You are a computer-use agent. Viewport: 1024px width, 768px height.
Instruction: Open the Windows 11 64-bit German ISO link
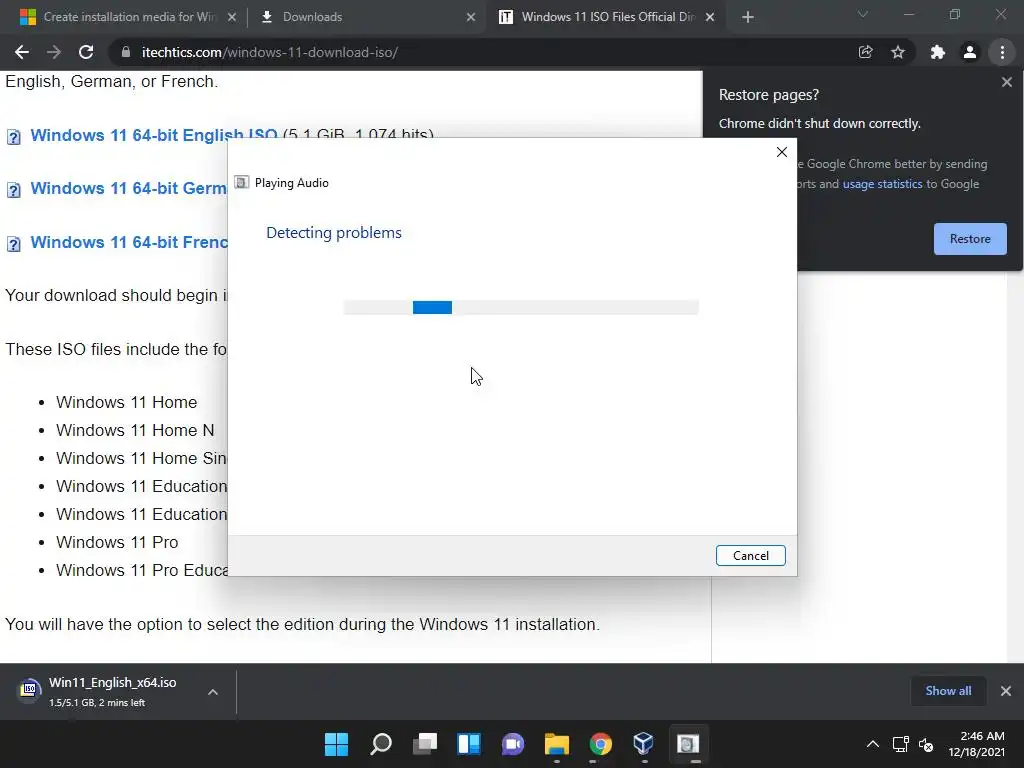point(129,188)
